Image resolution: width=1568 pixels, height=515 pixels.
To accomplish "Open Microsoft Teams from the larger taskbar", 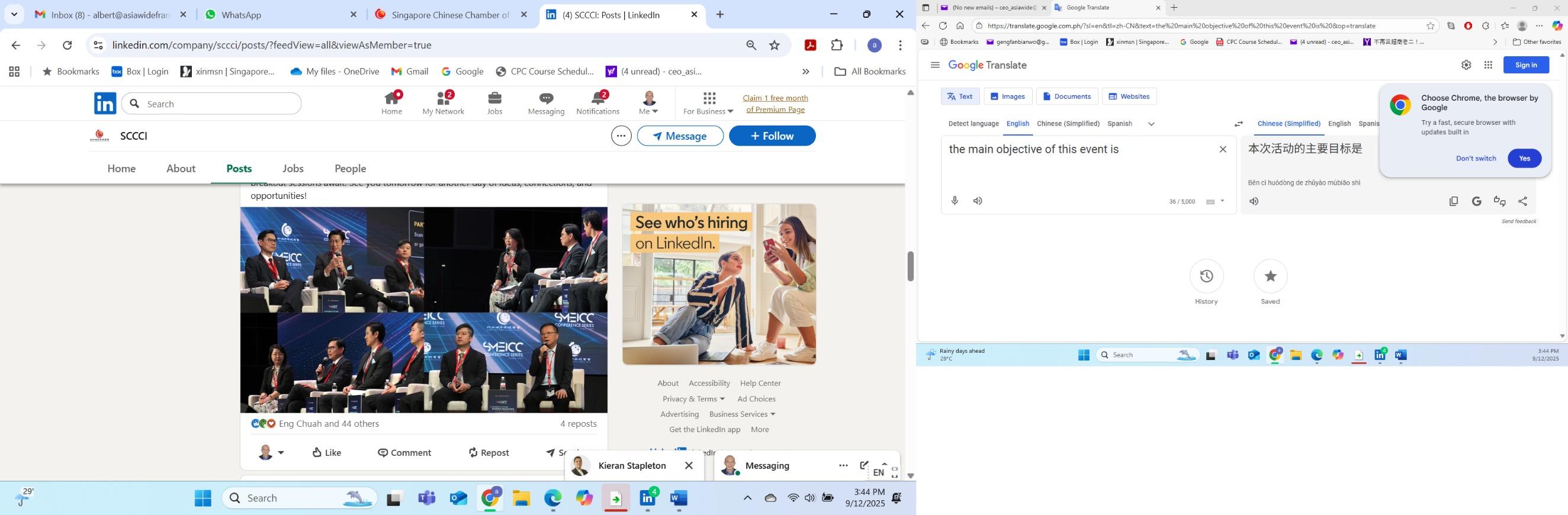I will point(427,498).
